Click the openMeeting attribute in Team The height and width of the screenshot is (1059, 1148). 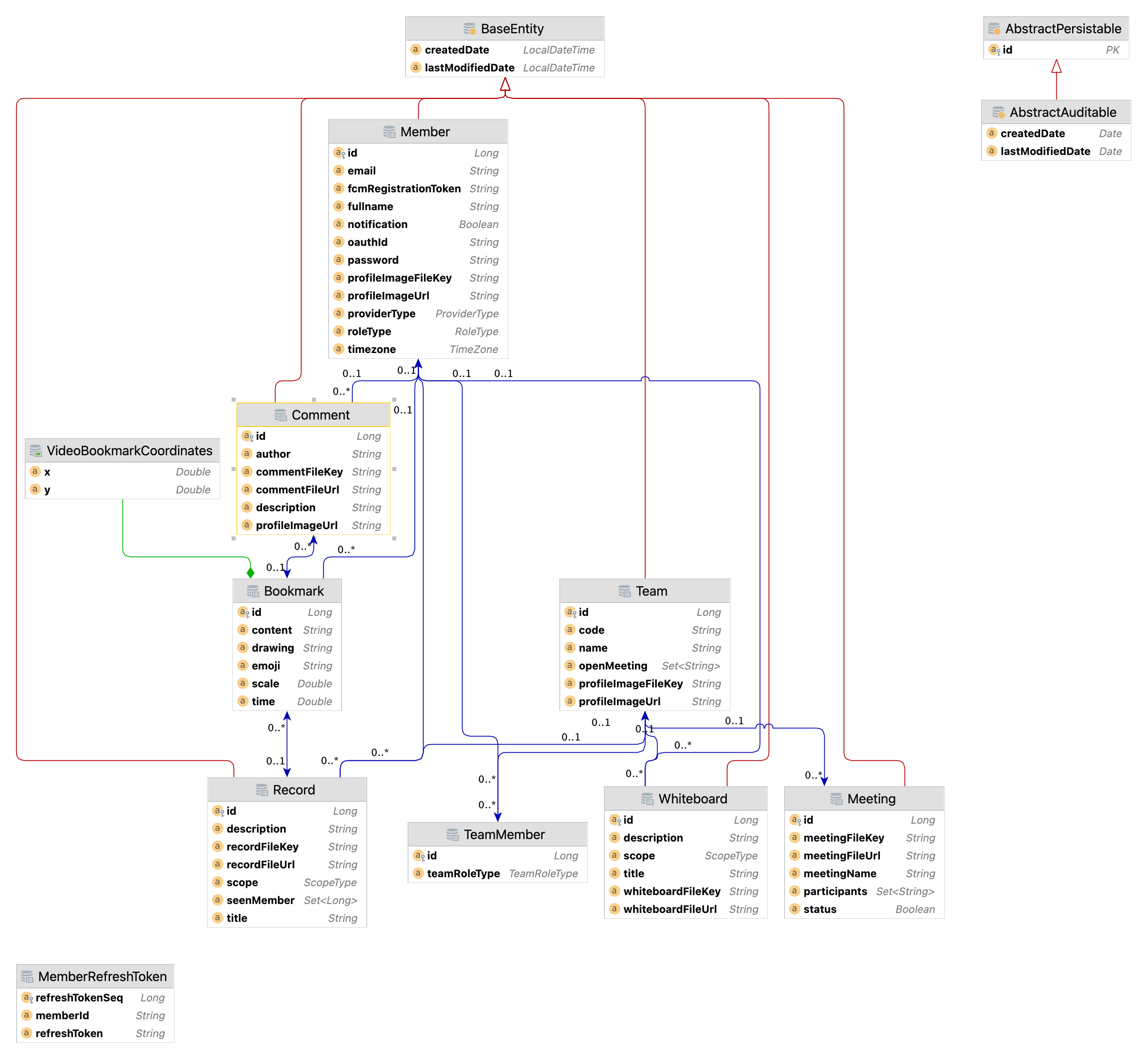click(613, 666)
